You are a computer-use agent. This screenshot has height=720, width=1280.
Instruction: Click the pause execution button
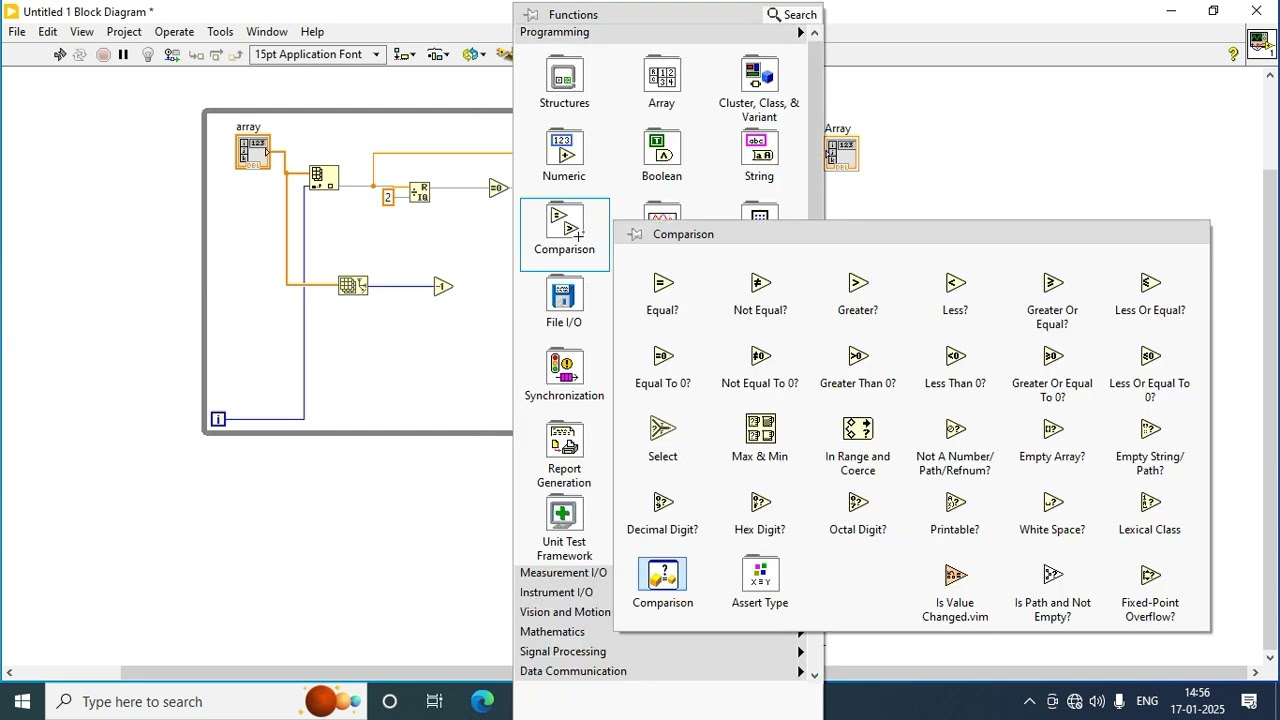(x=124, y=55)
